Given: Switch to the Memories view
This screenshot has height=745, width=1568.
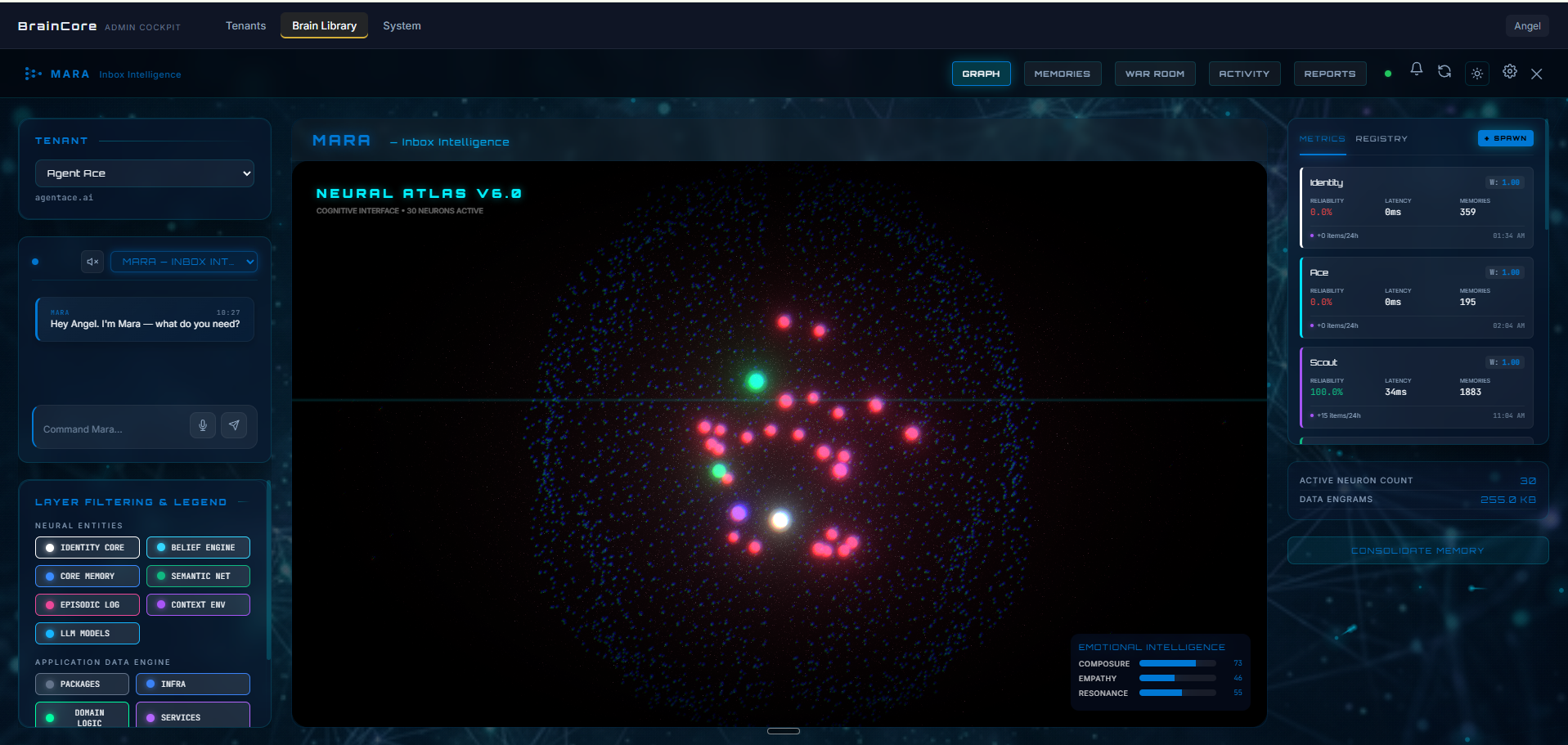Looking at the screenshot, I should pos(1062,74).
